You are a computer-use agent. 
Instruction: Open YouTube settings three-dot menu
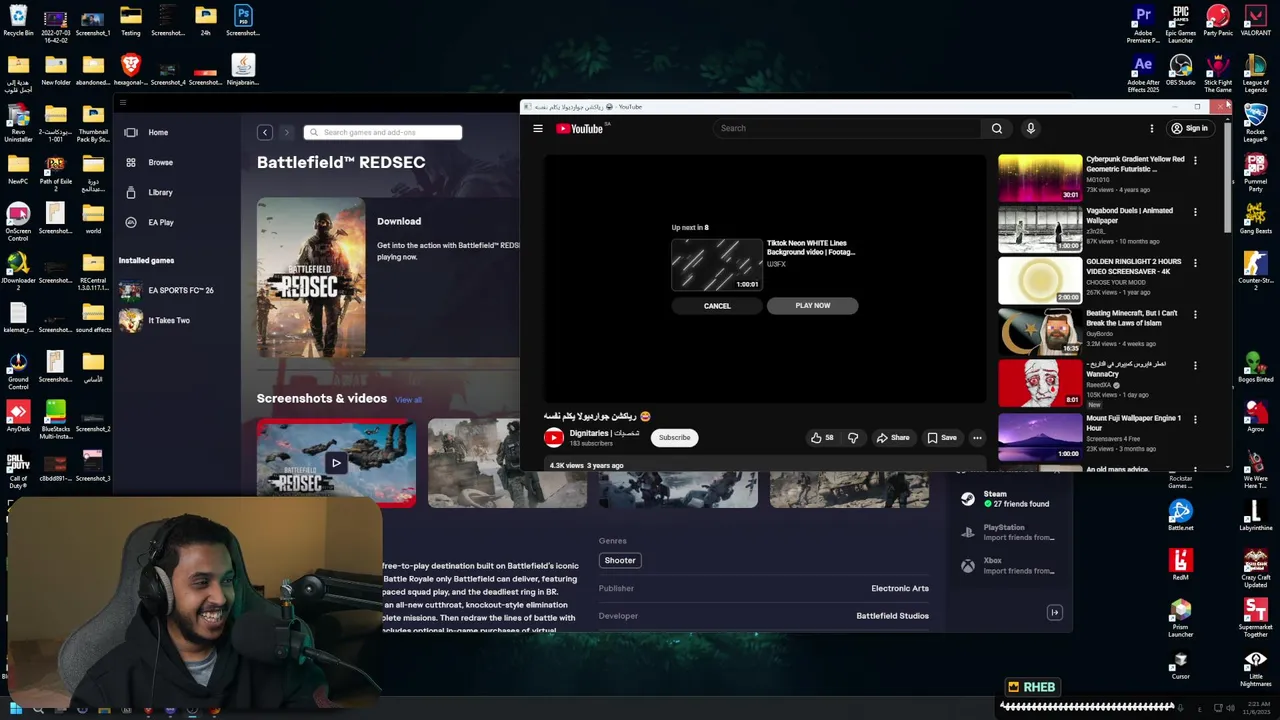tap(1152, 128)
